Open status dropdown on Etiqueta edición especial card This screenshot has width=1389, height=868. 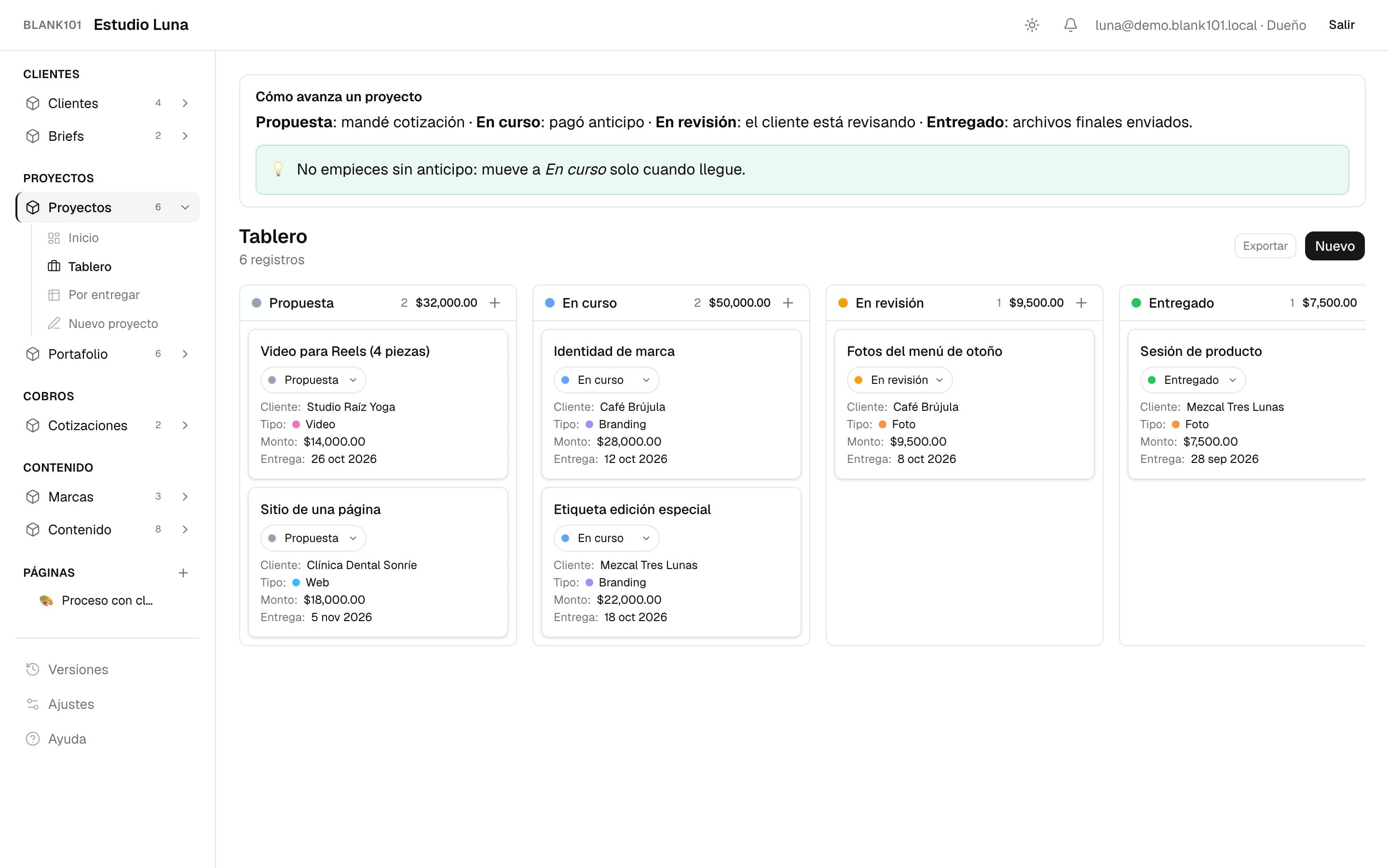[606, 539]
